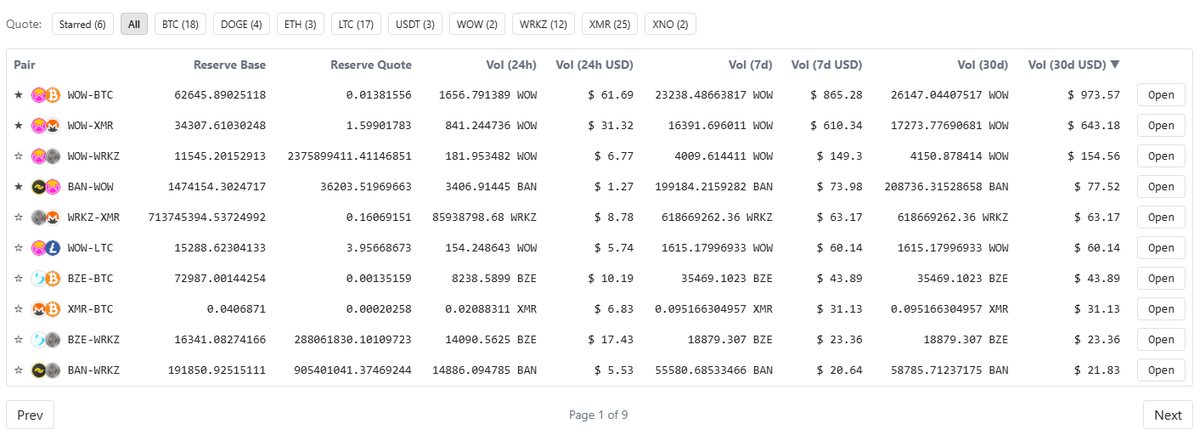Click the WOW-BTC pair name
Screen dimensions: 1200x435
click(90, 95)
